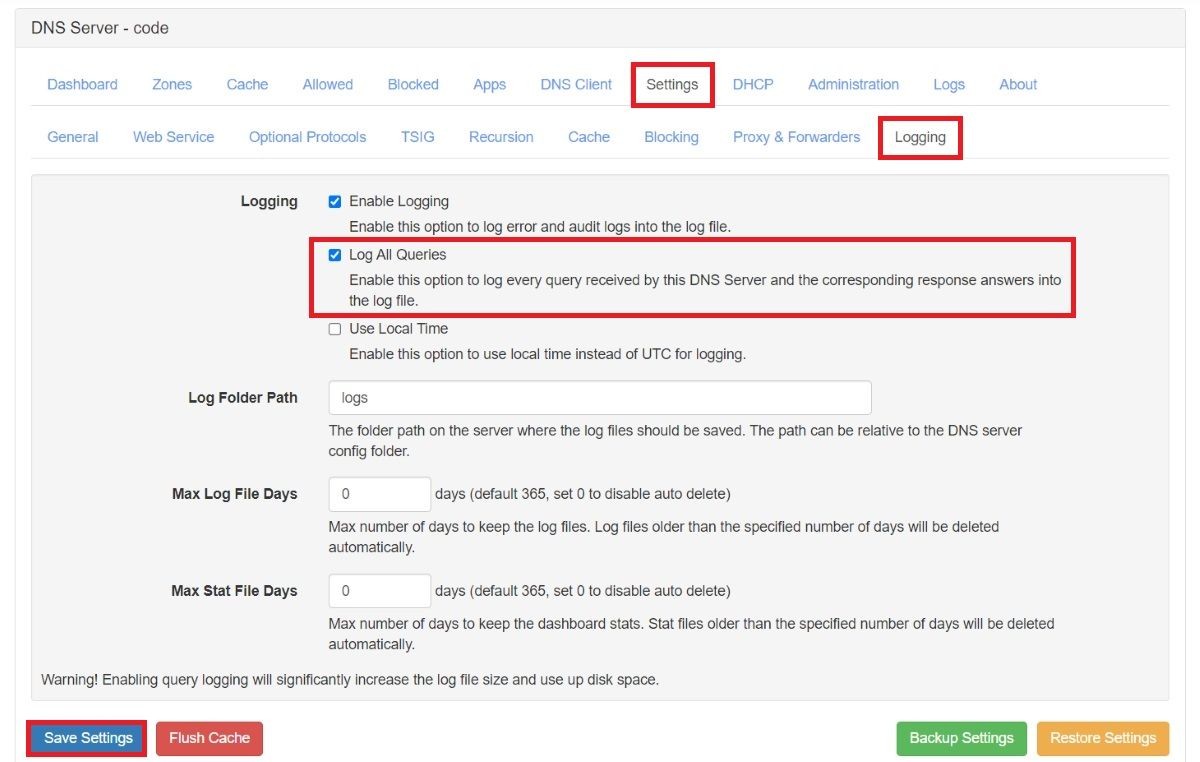Image resolution: width=1200 pixels, height=762 pixels.
Task: Uncheck the Log All Queries option
Action: point(335,255)
